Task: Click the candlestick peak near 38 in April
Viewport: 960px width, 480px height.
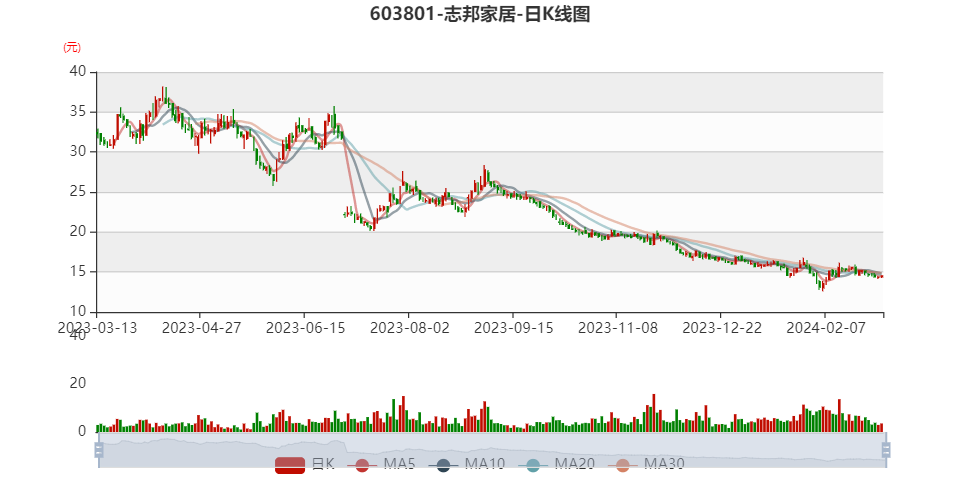Action: [x=163, y=95]
